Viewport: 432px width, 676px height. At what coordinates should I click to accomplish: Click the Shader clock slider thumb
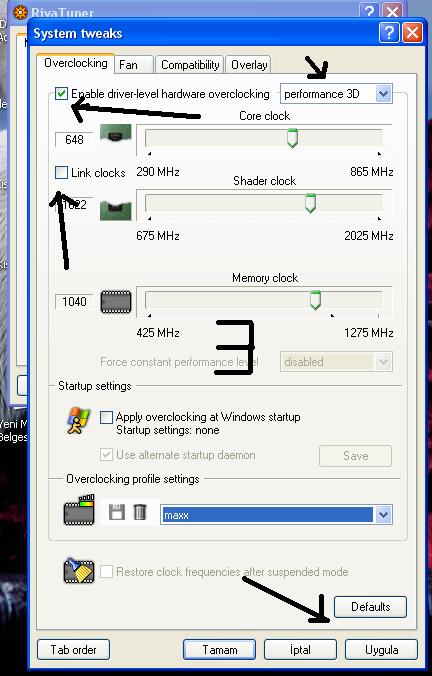tap(310, 203)
